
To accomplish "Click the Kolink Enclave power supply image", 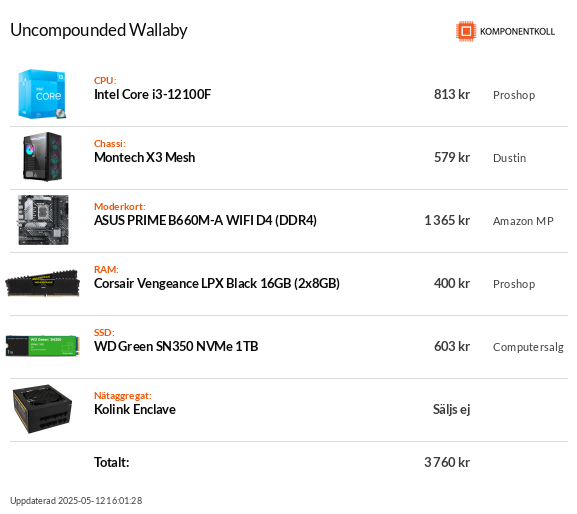I will tap(42, 409).
